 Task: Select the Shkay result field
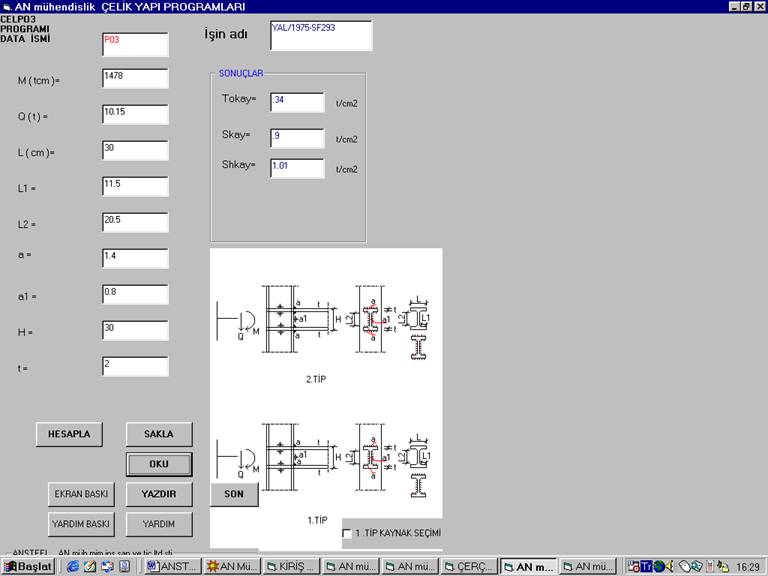click(x=297, y=168)
